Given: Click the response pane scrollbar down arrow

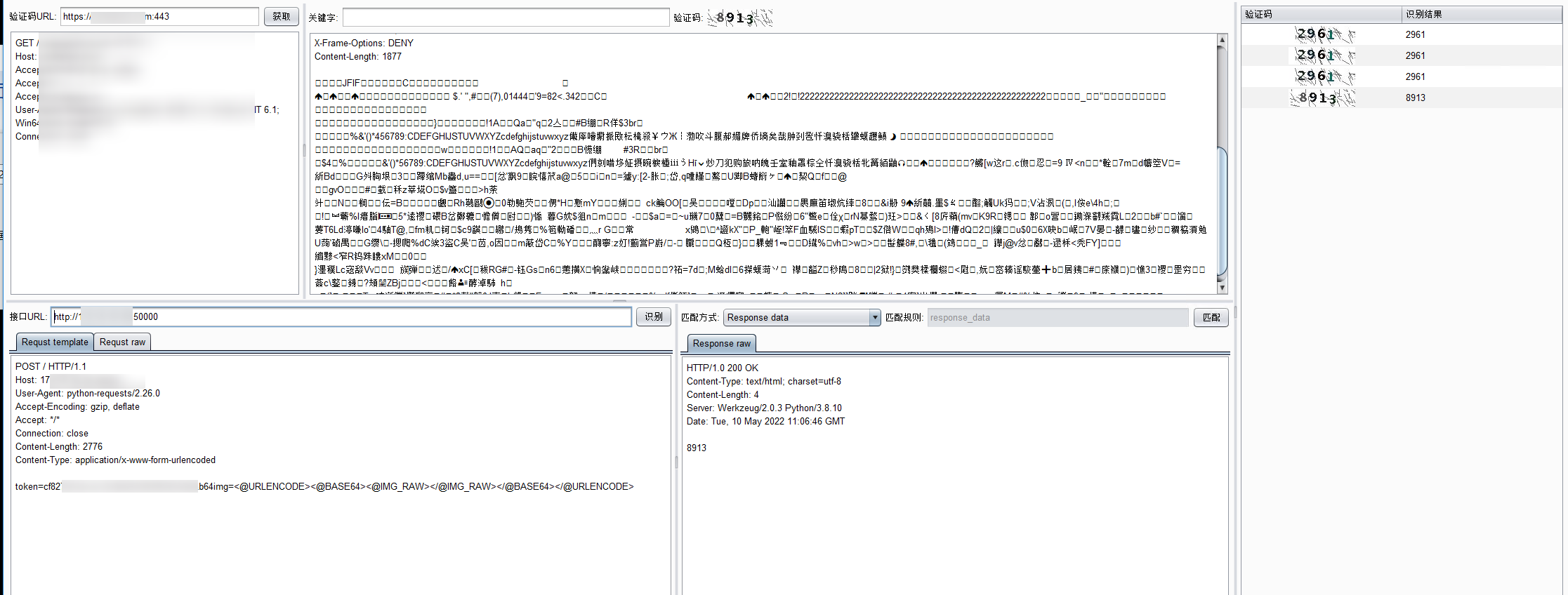Looking at the screenshot, I should click(x=1222, y=287).
